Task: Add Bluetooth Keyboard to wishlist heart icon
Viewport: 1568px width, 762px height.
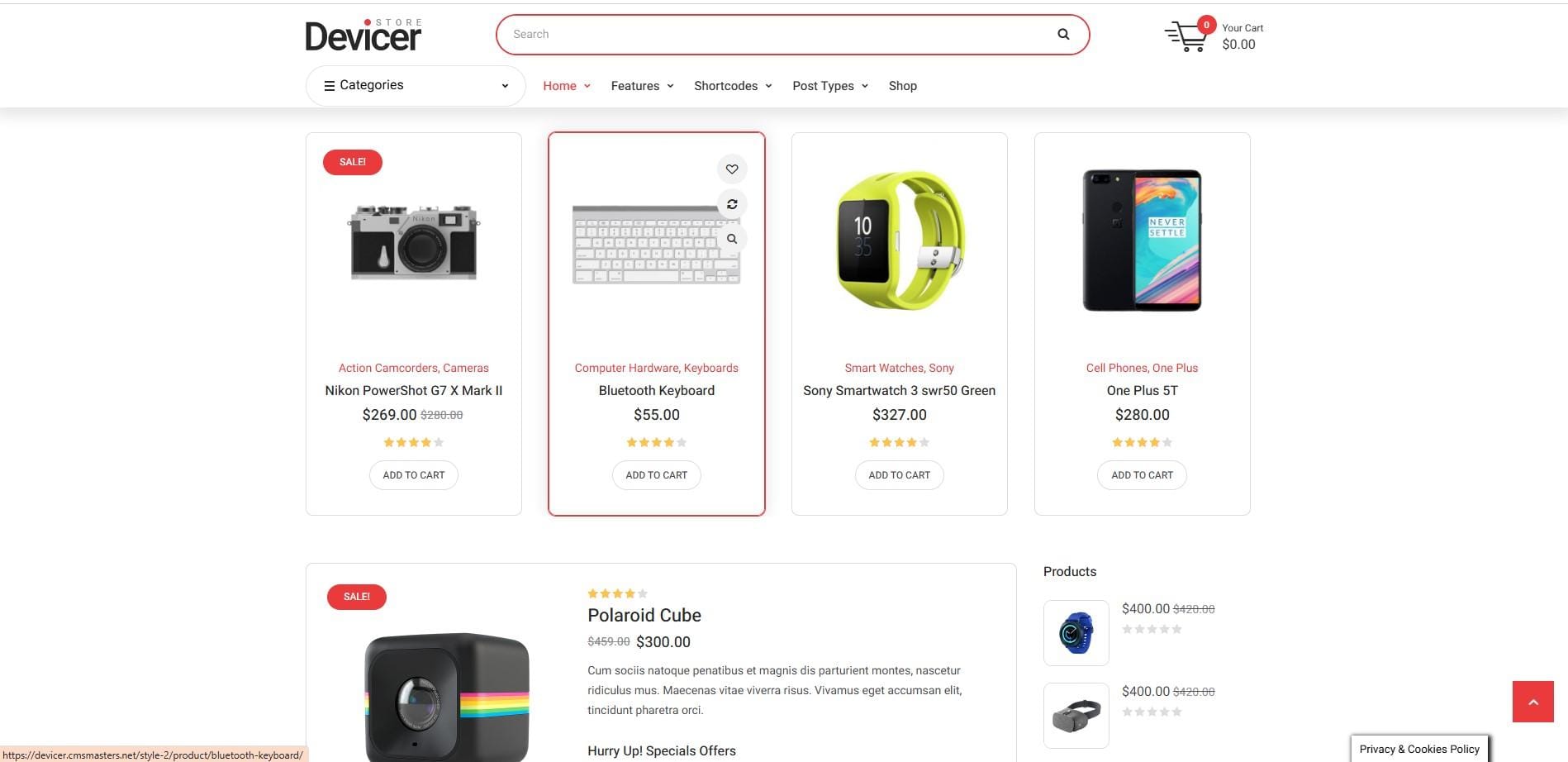Action: tap(732, 169)
